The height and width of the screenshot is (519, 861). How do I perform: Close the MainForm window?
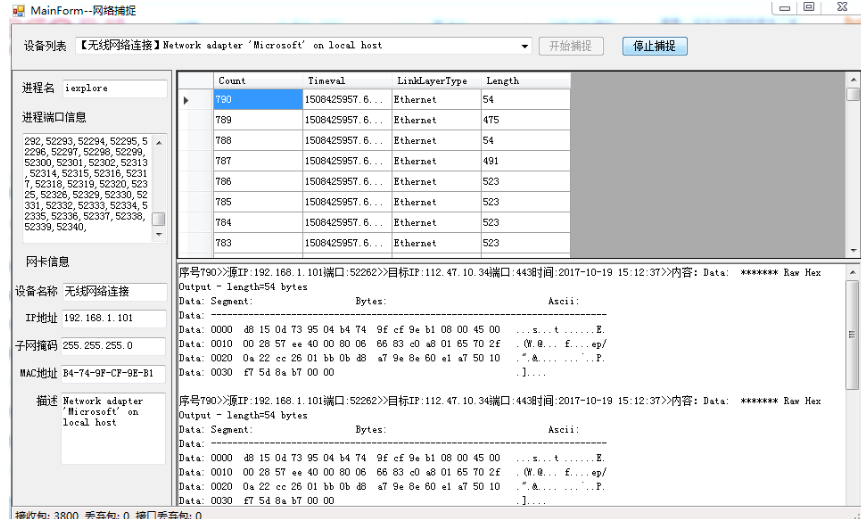click(x=842, y=7)
